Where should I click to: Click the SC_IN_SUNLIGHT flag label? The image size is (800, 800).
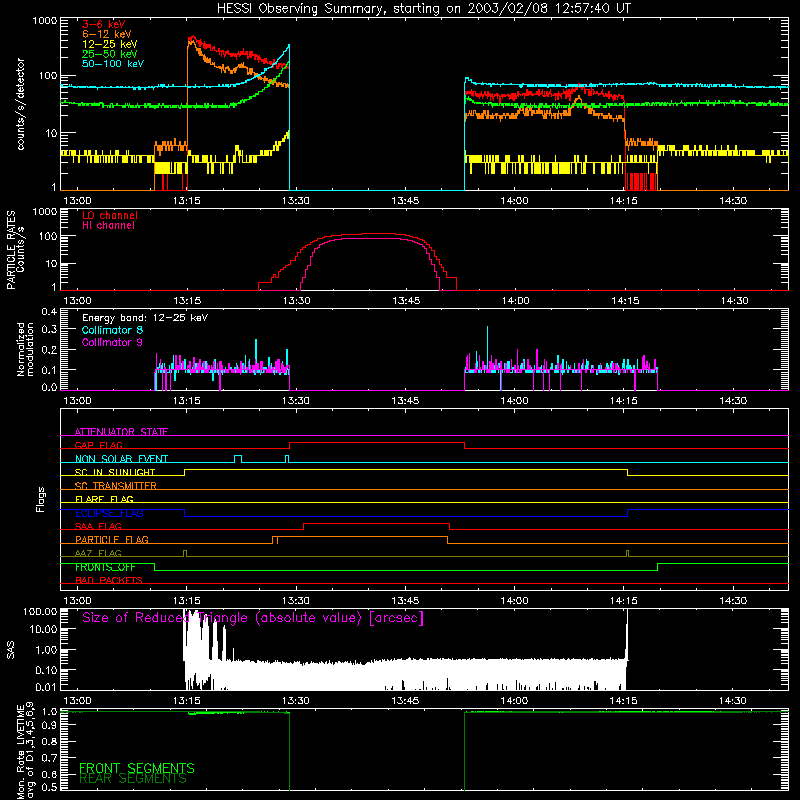pyautogui.click(x=115, y=472)
